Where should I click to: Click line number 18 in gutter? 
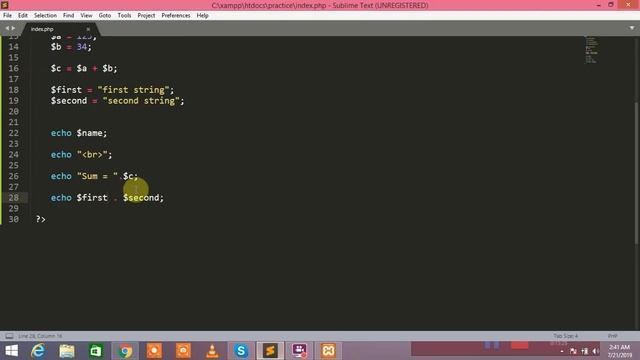pyautogui.click(x=13, y=90)
